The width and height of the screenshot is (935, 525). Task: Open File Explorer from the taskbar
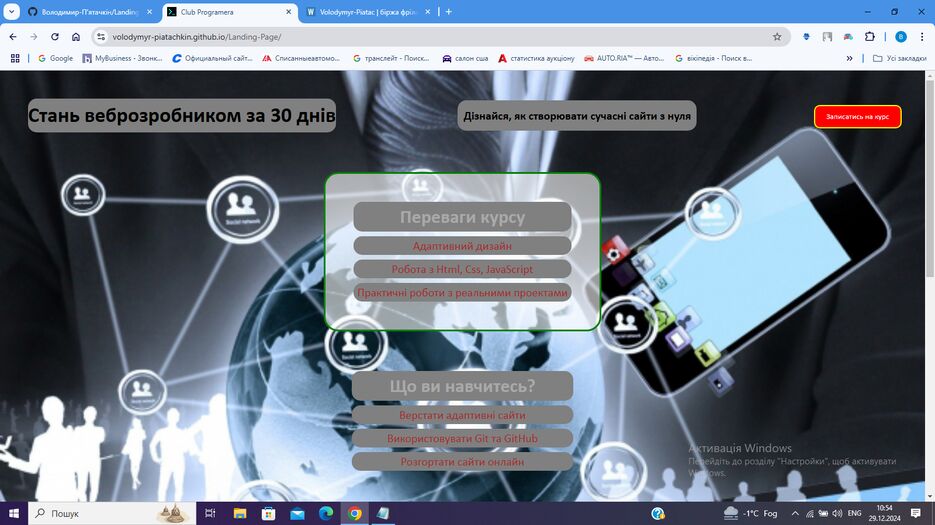tap(240, 513)
